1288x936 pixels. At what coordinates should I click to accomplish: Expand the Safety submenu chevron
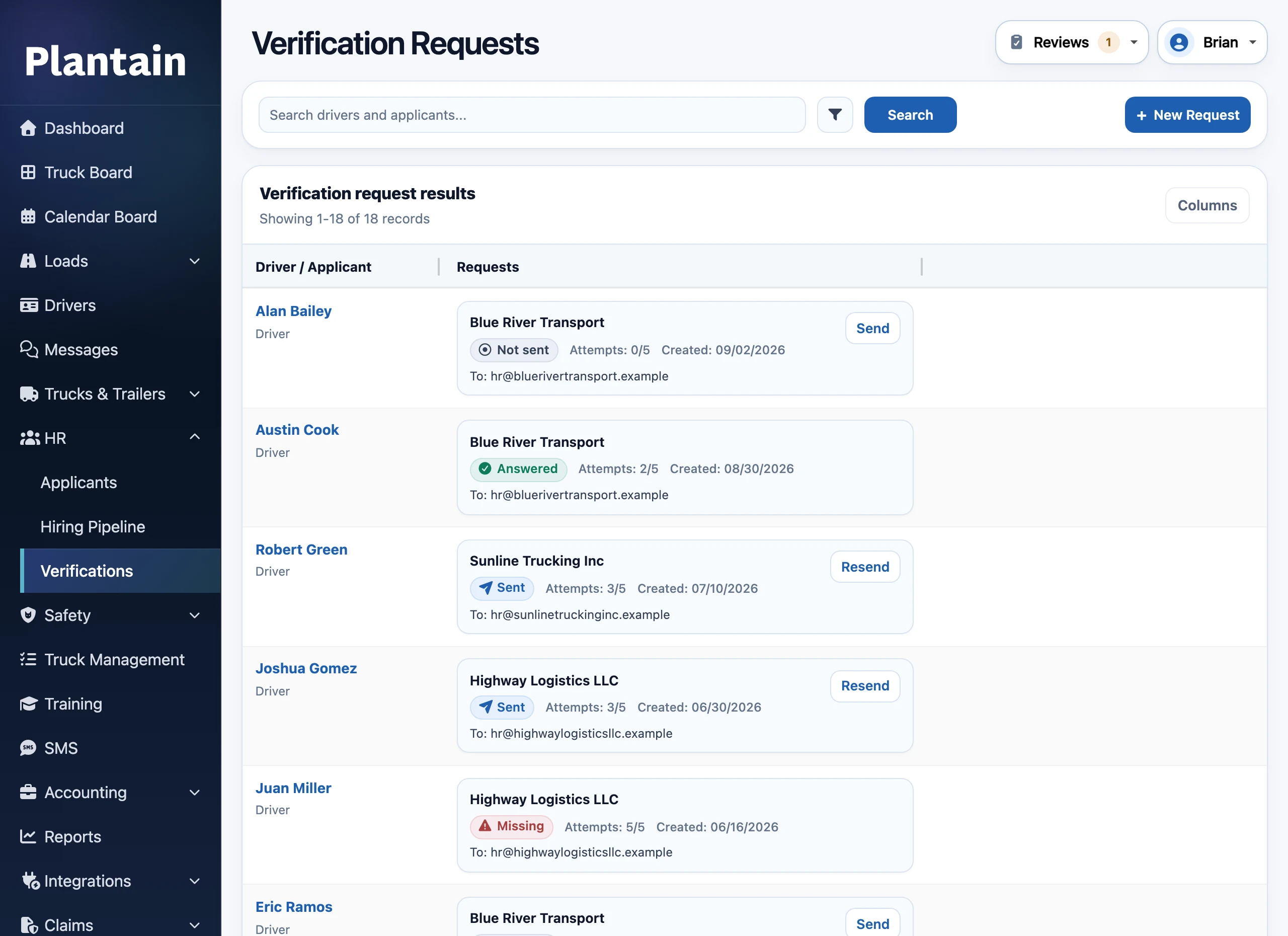tap(195, 615)
